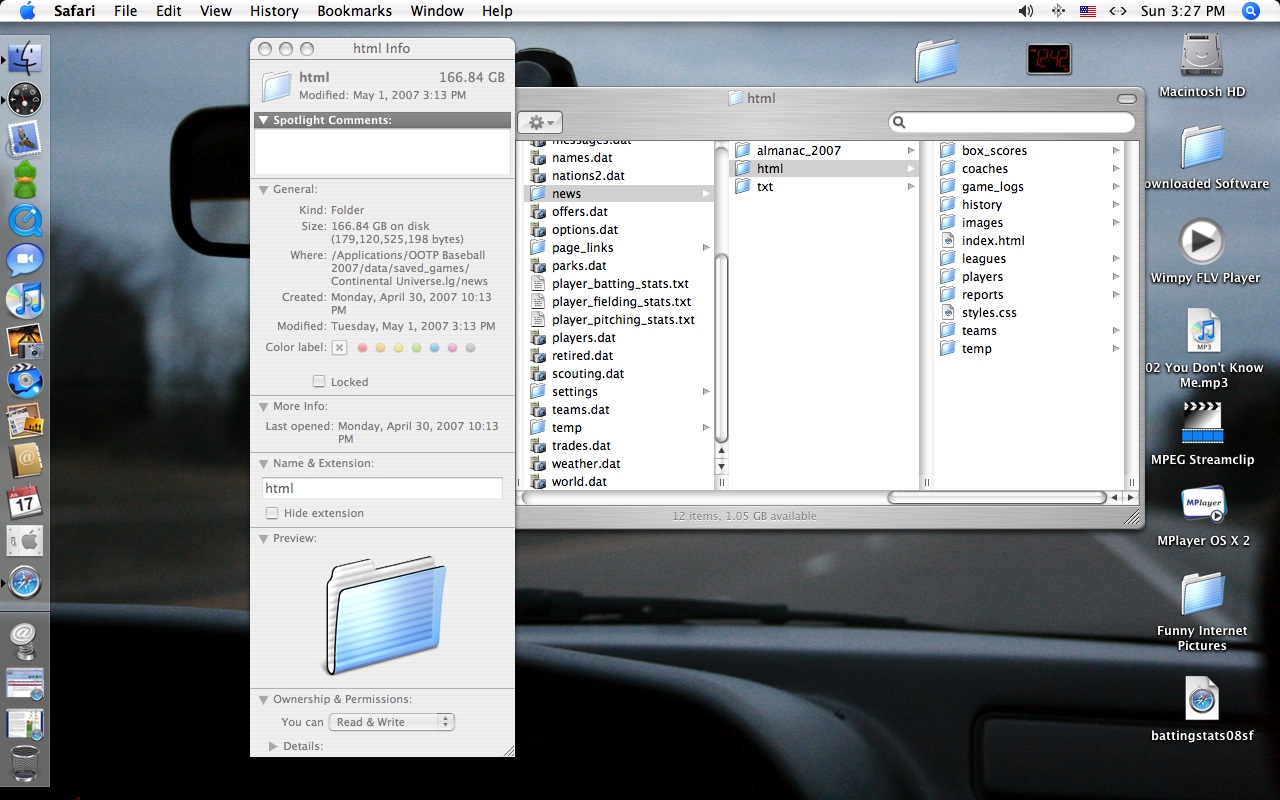Click the Spotlight magnifier in menu bar
1280x800 pixels.
pyautogui.click(x=1250, y=11)
